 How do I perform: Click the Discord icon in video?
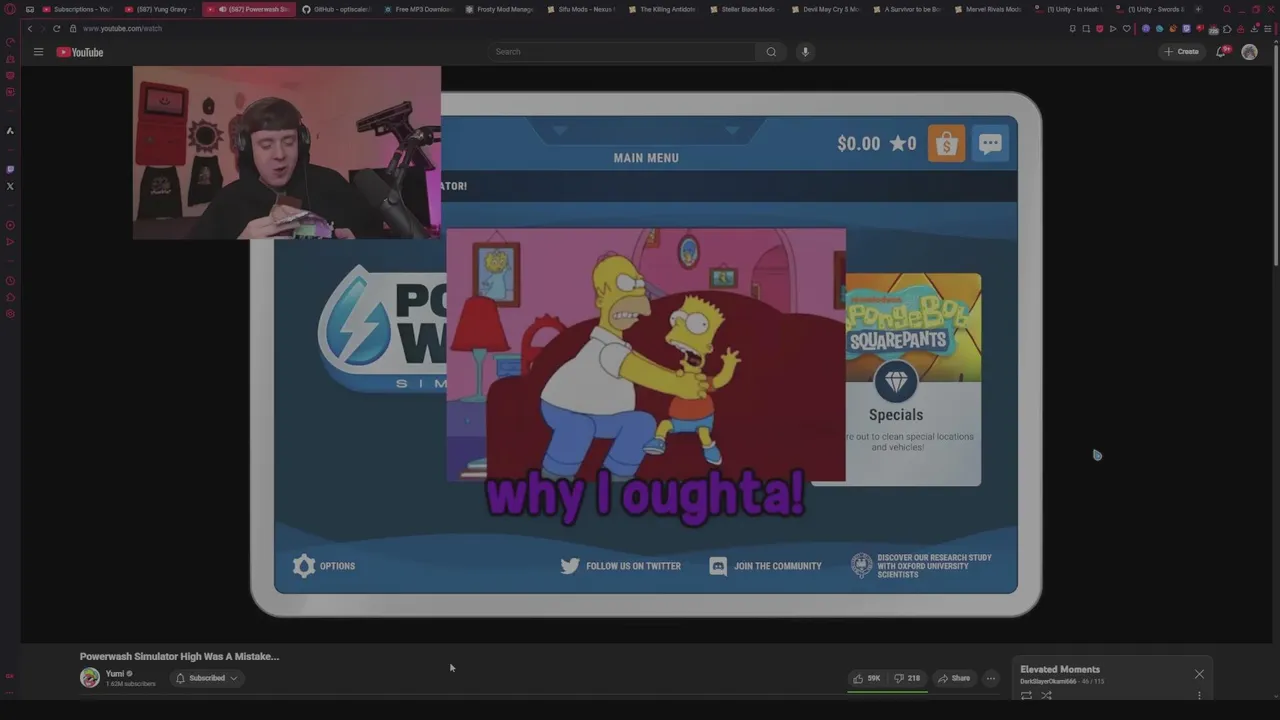coord(717,566)
